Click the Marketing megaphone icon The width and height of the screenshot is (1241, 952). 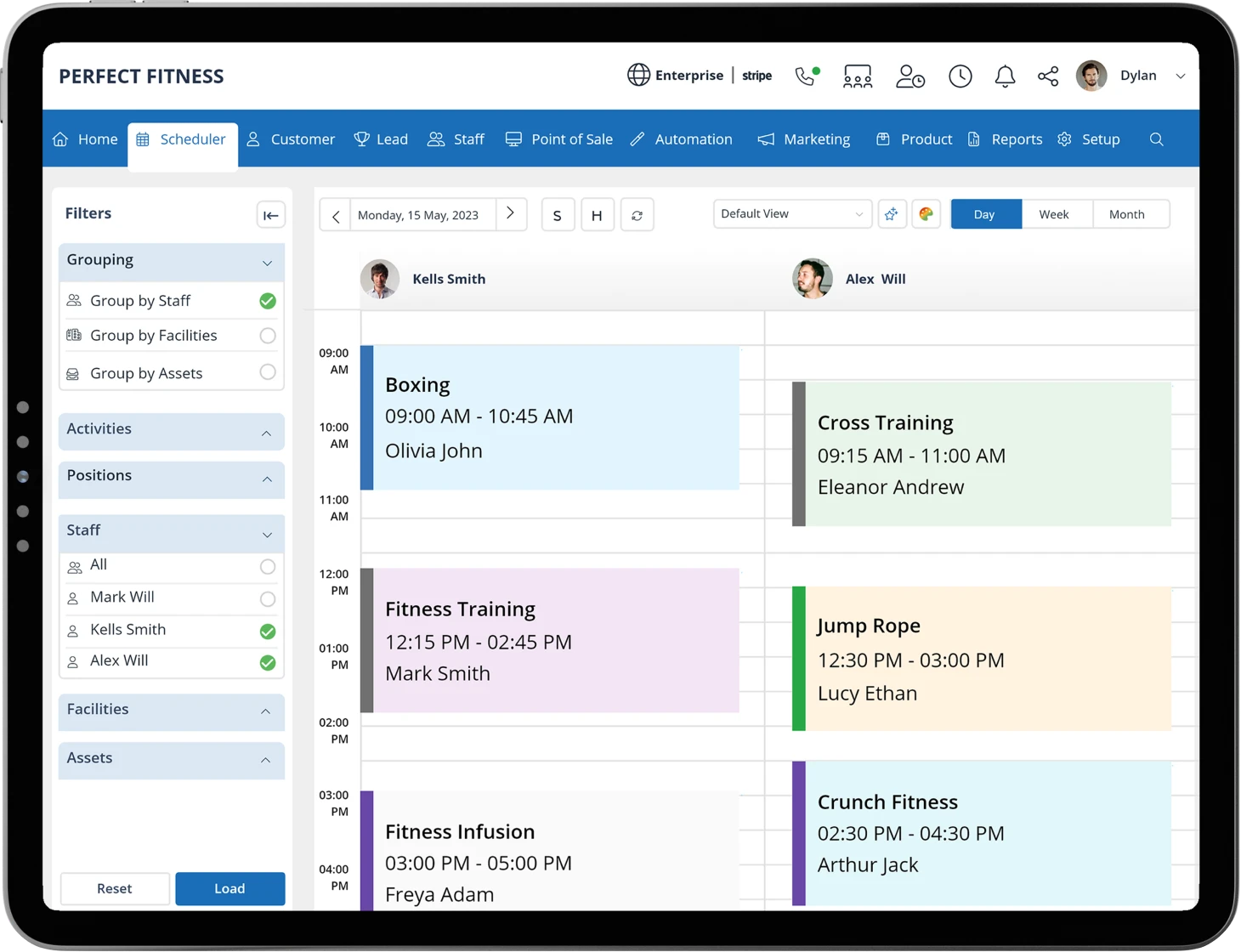766,139
